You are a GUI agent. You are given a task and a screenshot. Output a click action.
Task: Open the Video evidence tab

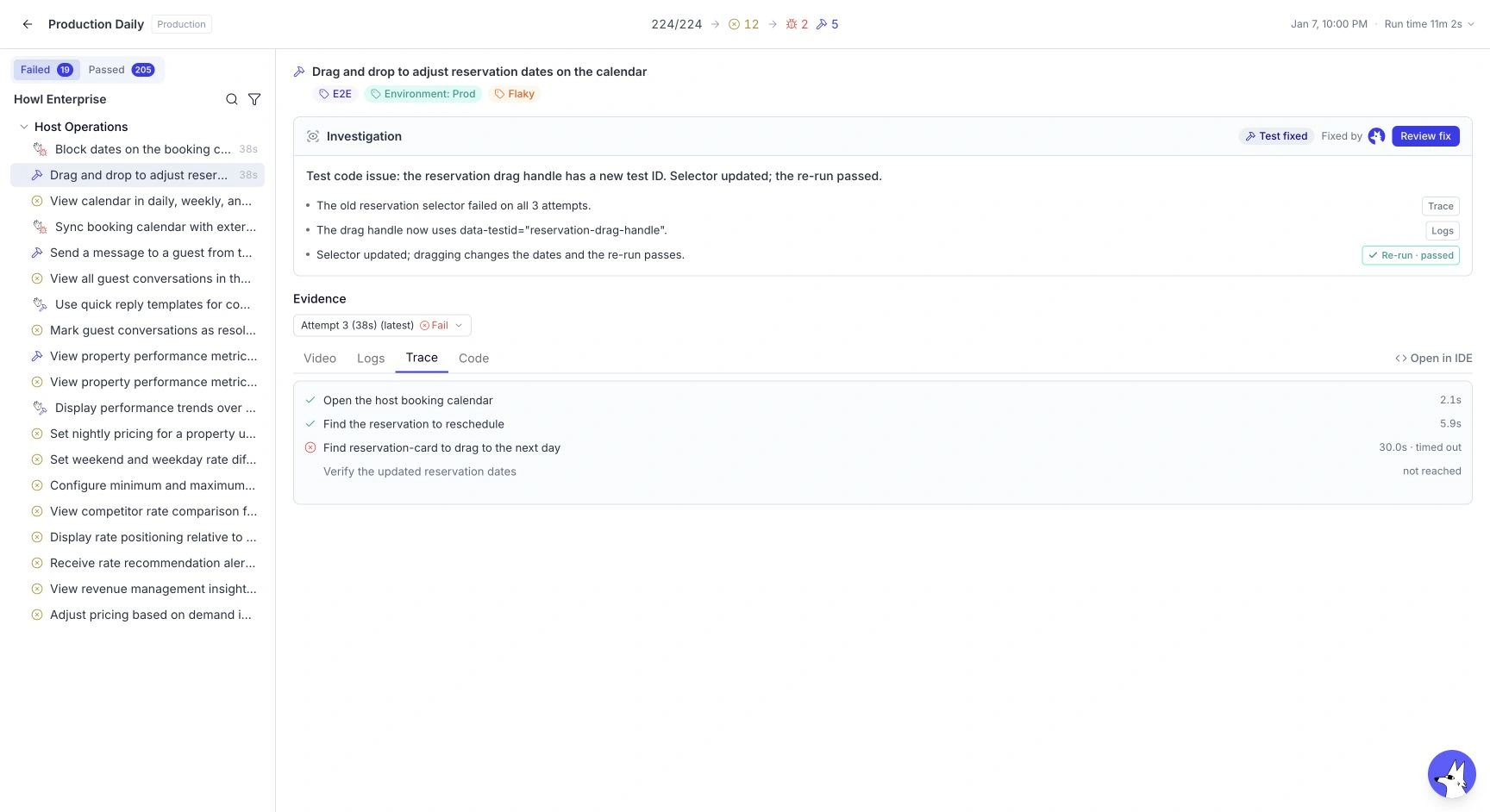coord(320,358)
